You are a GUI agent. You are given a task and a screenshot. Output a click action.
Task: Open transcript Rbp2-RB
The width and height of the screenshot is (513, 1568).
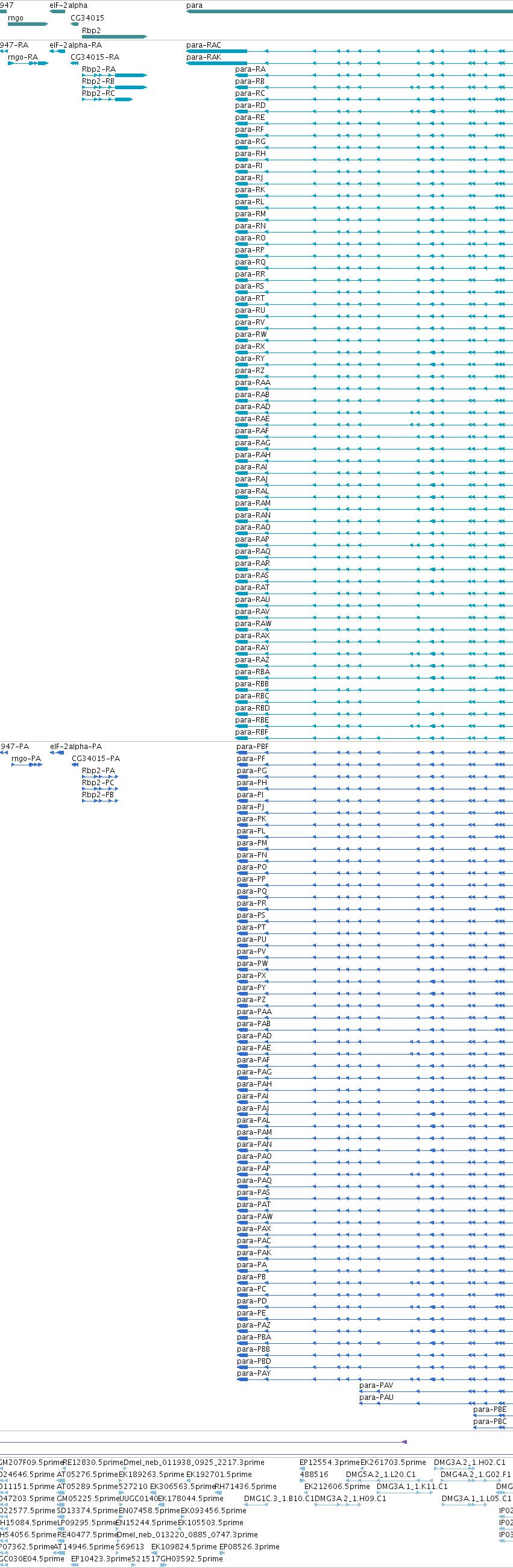[x=98, y=81]
